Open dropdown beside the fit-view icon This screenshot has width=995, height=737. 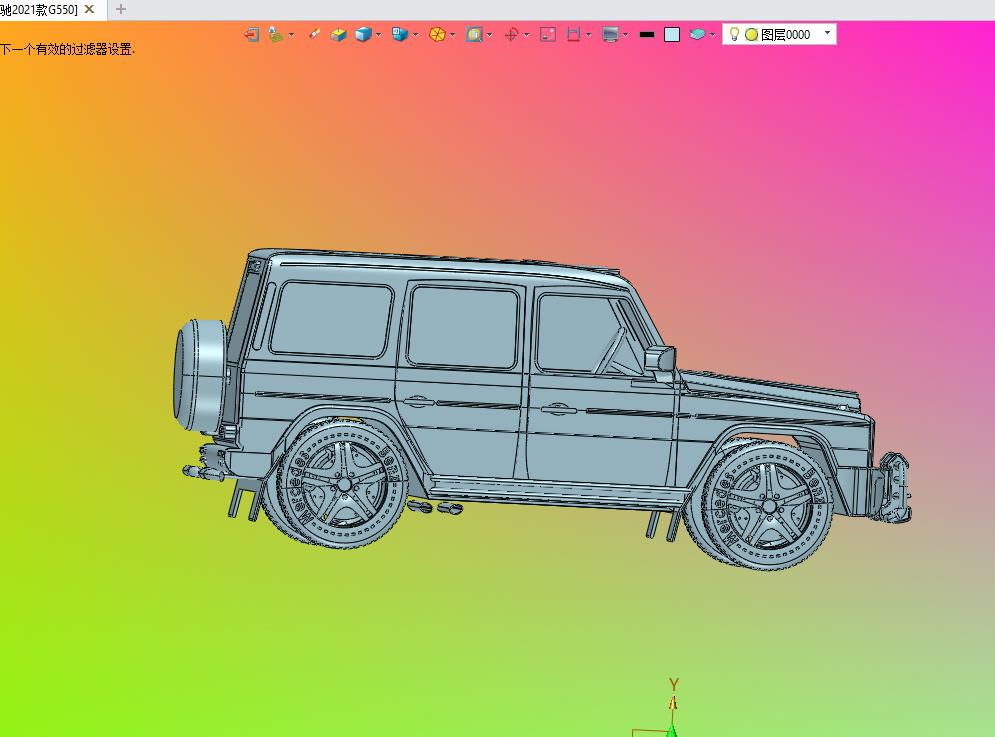(x=489, y=34)
